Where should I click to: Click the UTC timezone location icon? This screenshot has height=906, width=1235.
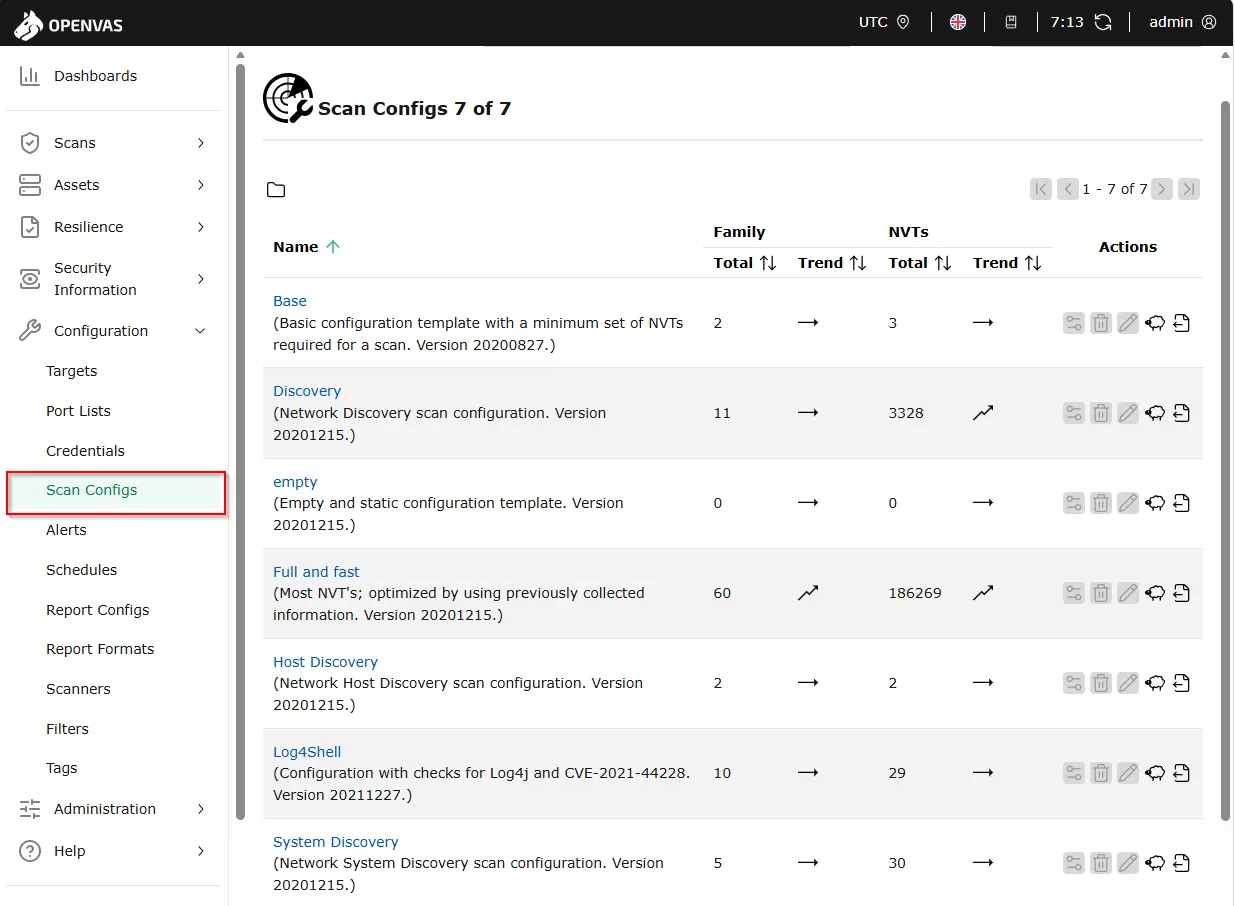click(903, 22)
